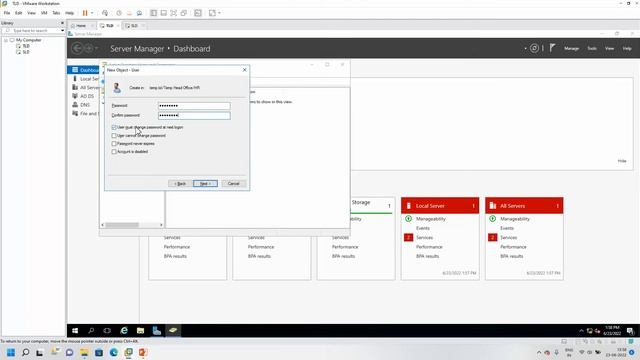Open the Library search dropdown arrow

[x=62, y=31]
